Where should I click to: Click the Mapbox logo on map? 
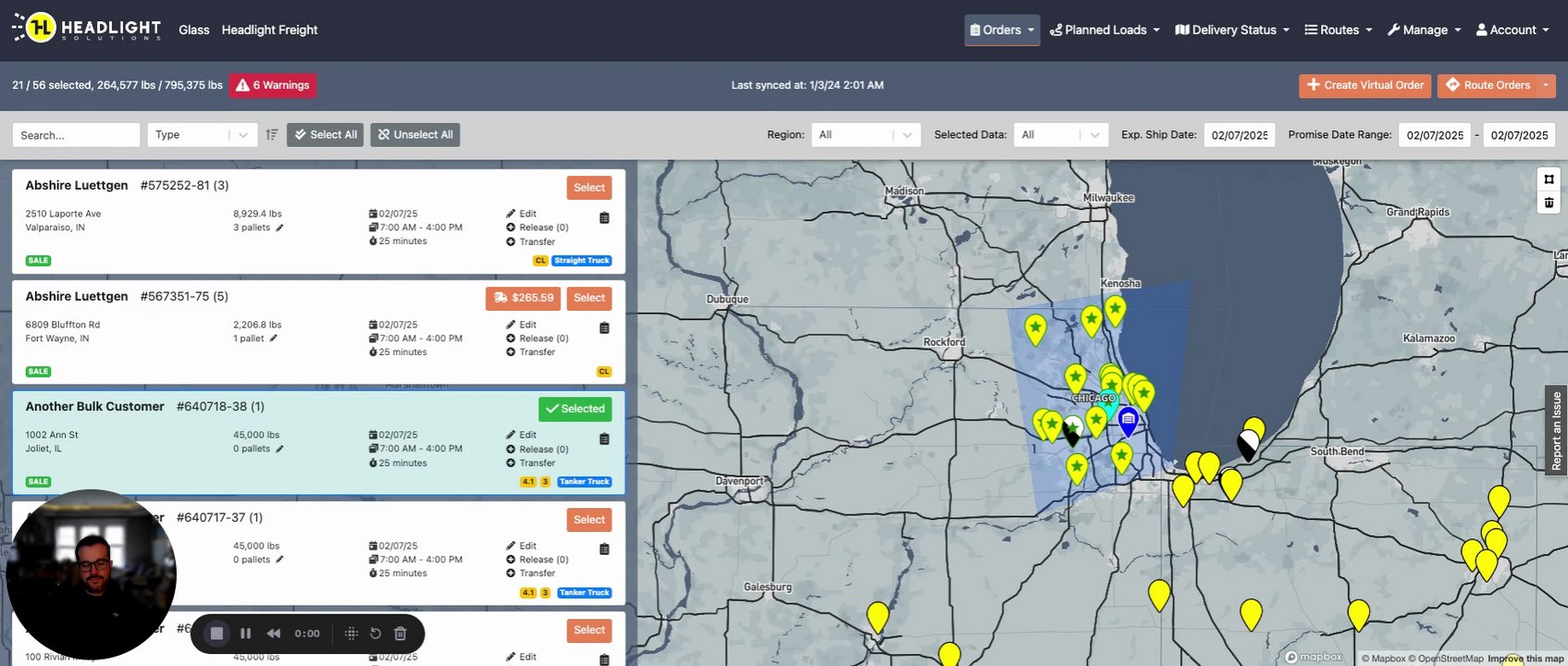point(1314,657)
